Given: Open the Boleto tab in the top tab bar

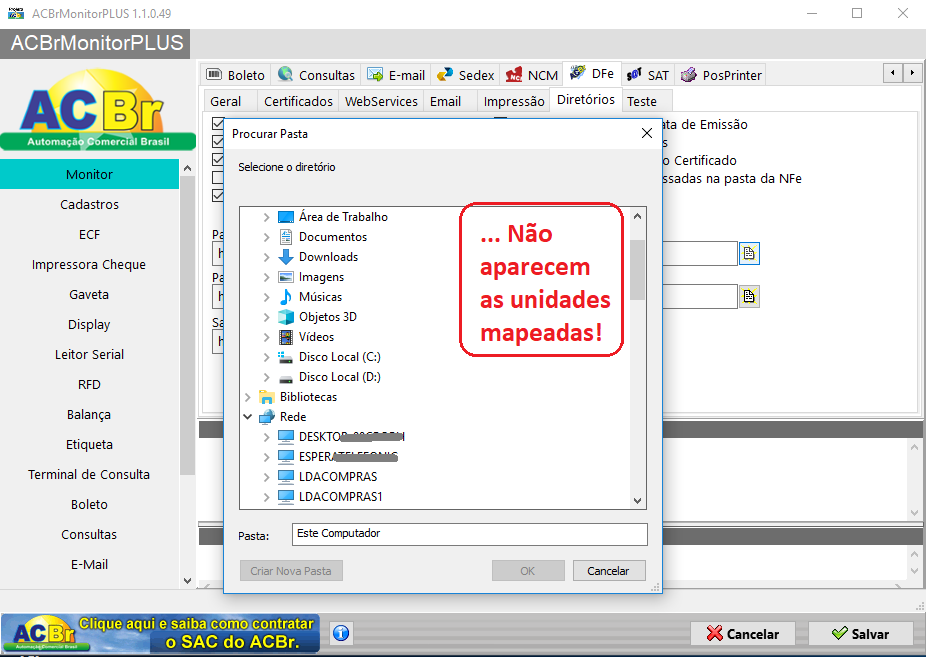Looking at the screenshot, I should pyautogui.click(x=236, y=75).
